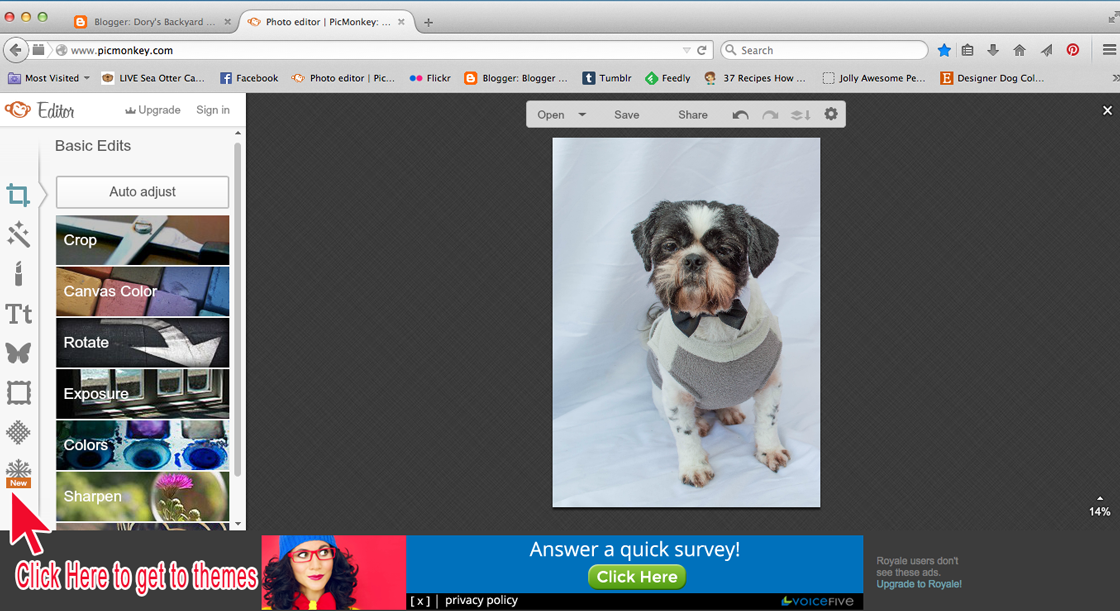
Task: Click the Undo arrow in top toolbar
Action: [740, 114]
